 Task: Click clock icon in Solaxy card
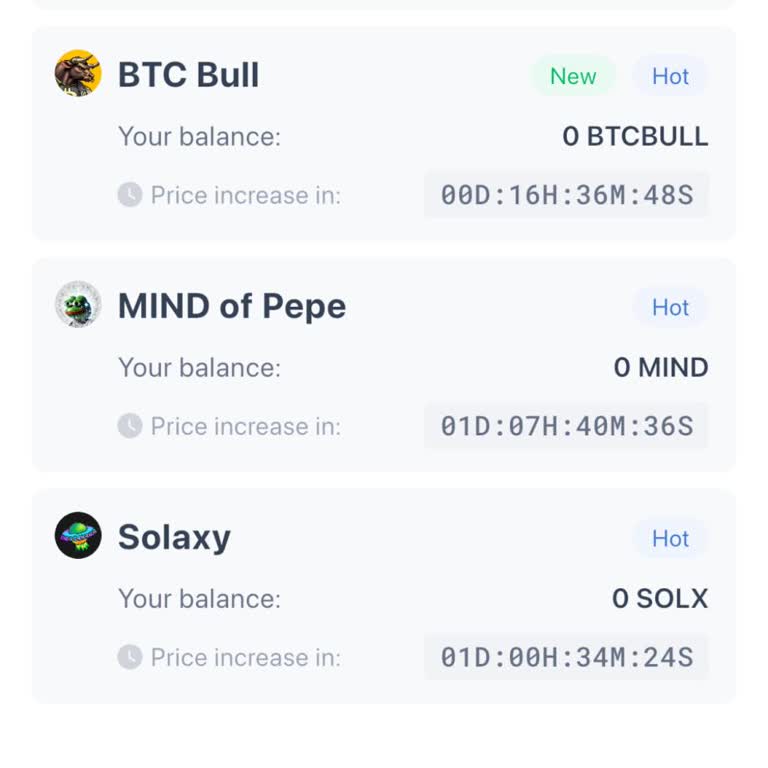pos(130,657)
